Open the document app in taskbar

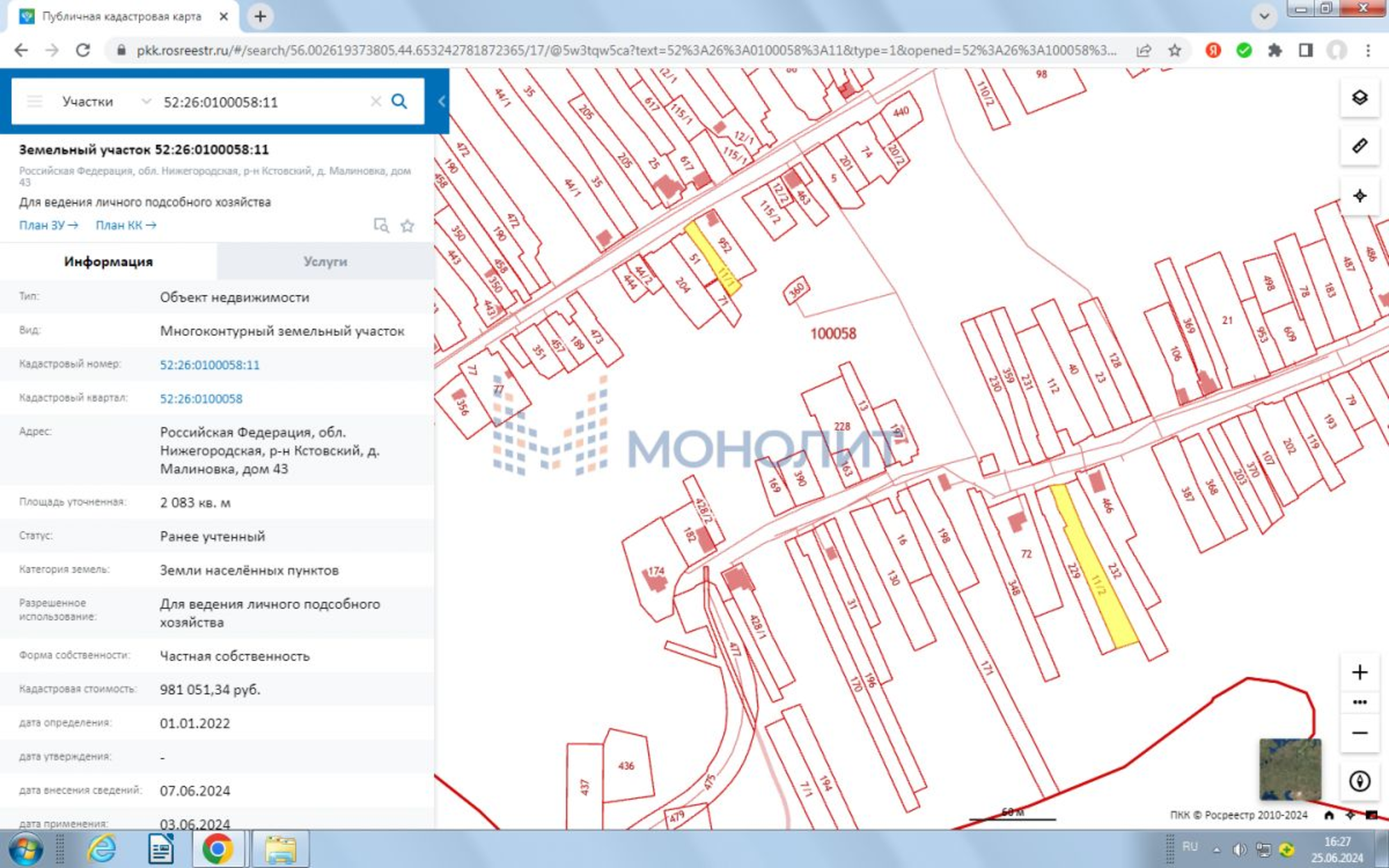pyautogui.click(x=160, y=849)
